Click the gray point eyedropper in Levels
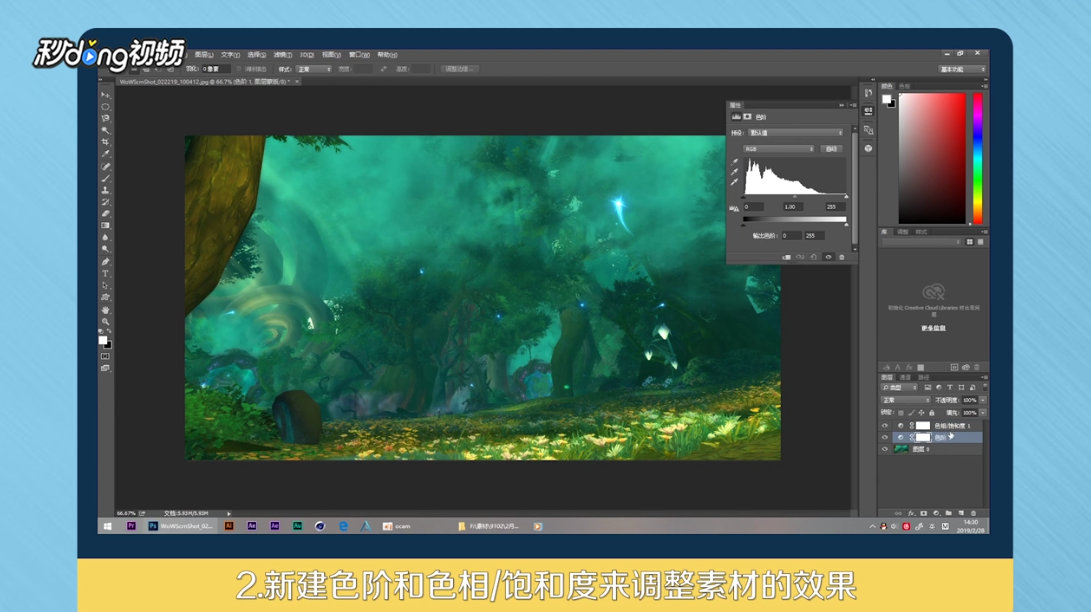 [x=735, y=172]
